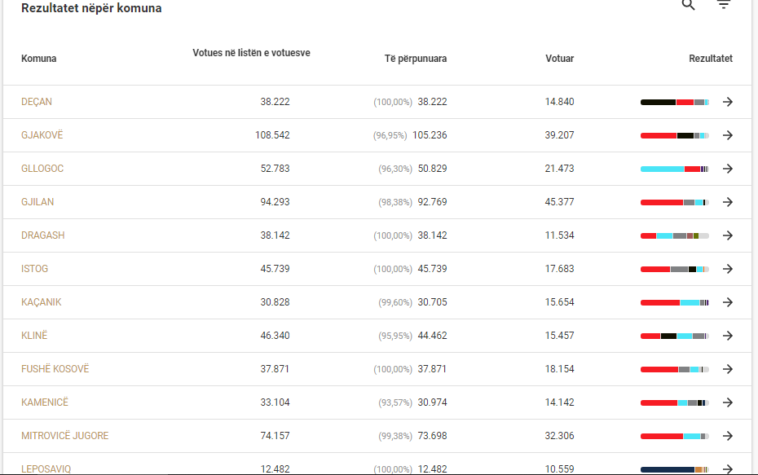This screenshot has height=475, width=758.
Task: Click the arrow icon in the Istog row
Action: point(728,269)
